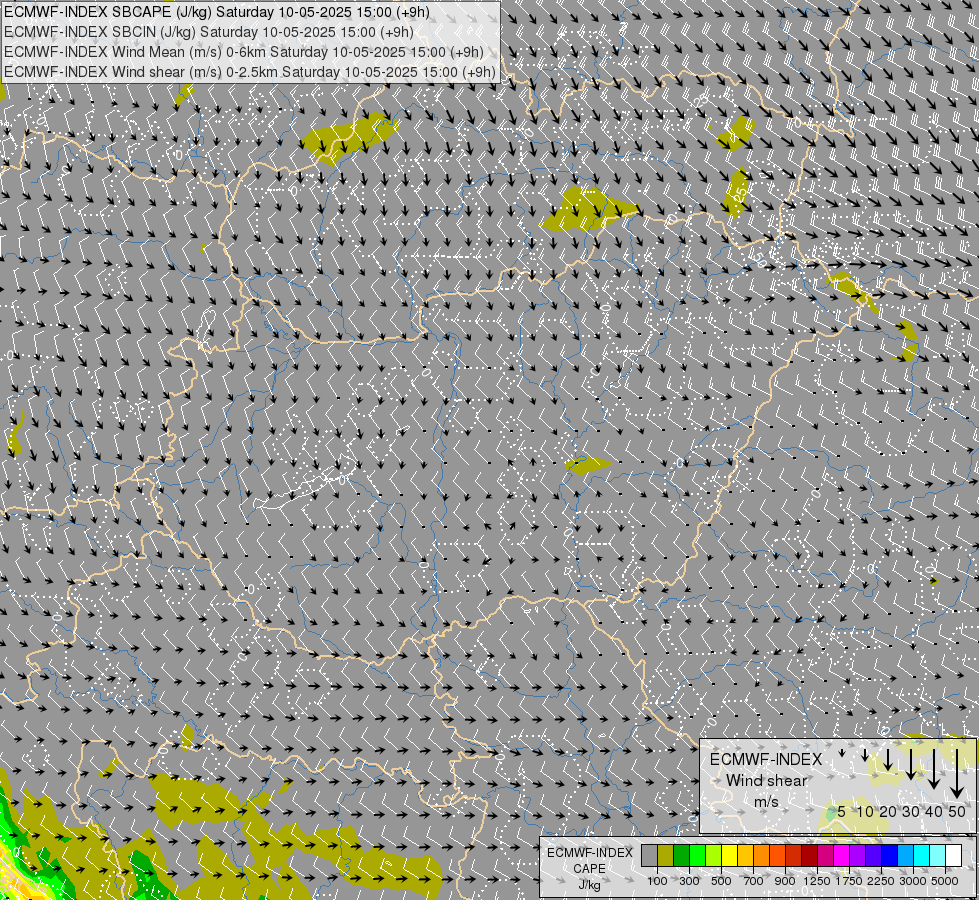The image size is (979, 900).
Task: Click the '100' tick label in the CAPE legend
Action: (657, 881)
